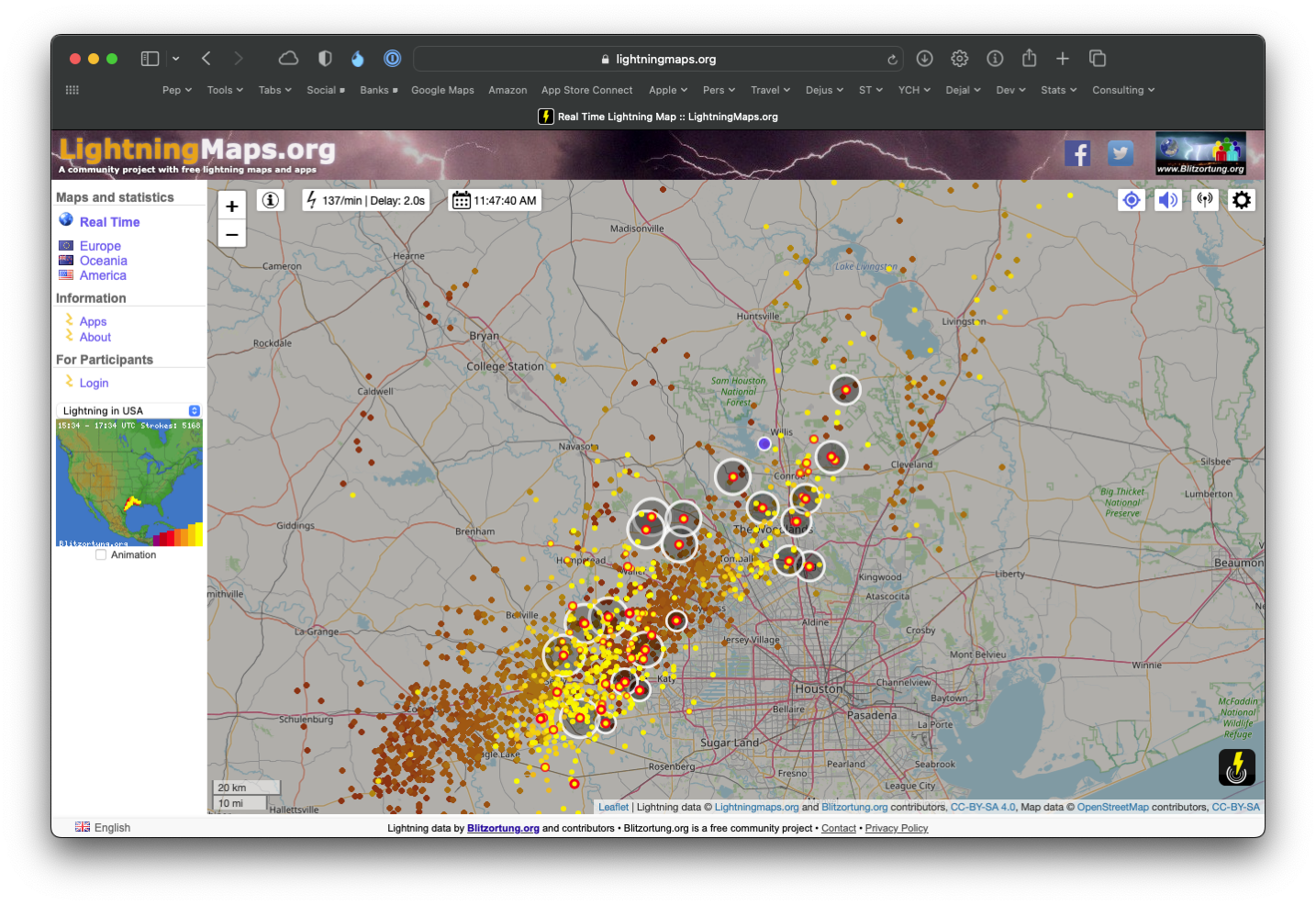Screen dimensions: 1316x905
Task: Toggle lightning sound speaker icon
Action: pyautogui.click(x=1167, y=200)
